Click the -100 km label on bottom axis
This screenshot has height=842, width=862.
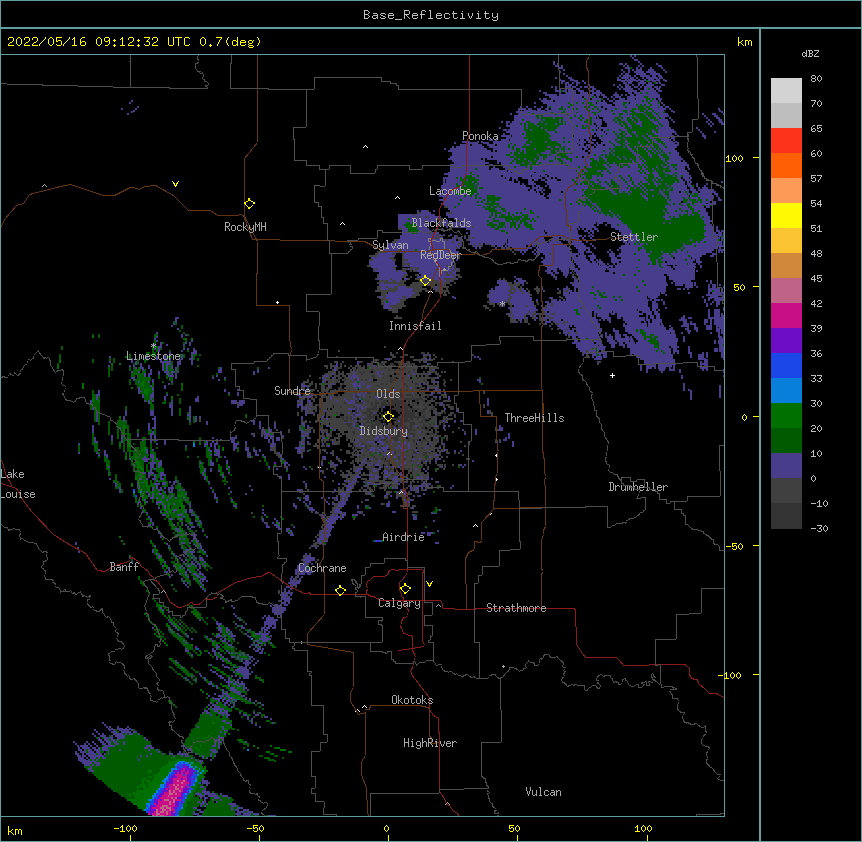tap(125, 828)
